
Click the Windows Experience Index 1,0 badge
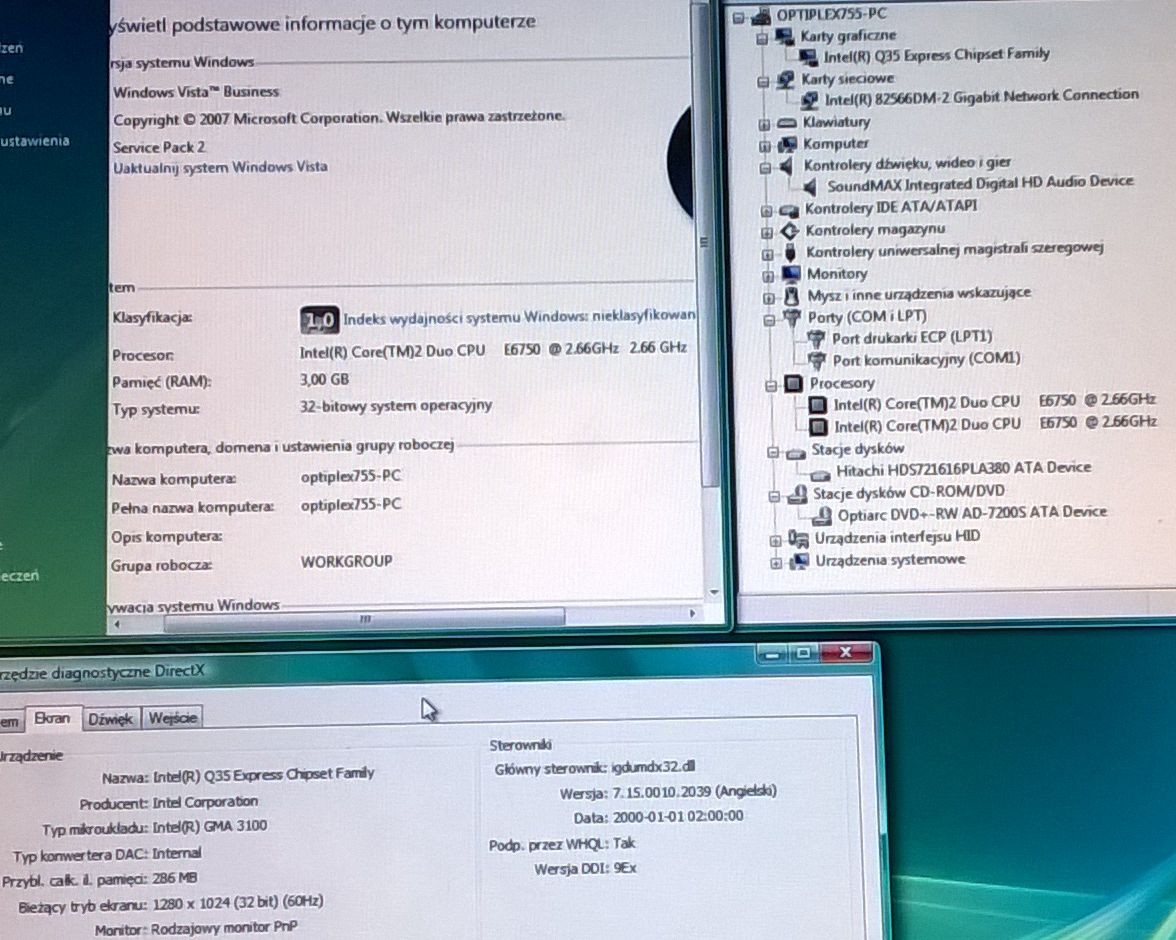click(x=319, y=320)
